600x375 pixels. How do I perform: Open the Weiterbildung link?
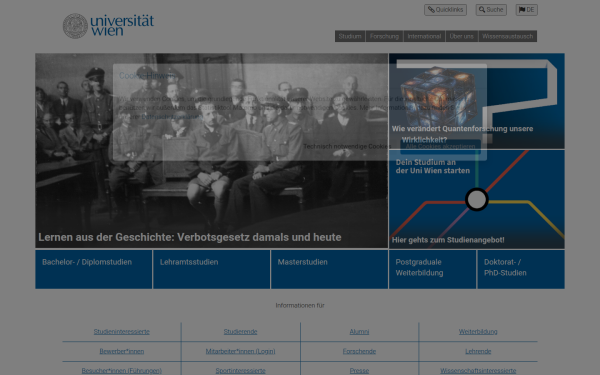[x=478, y=332]
